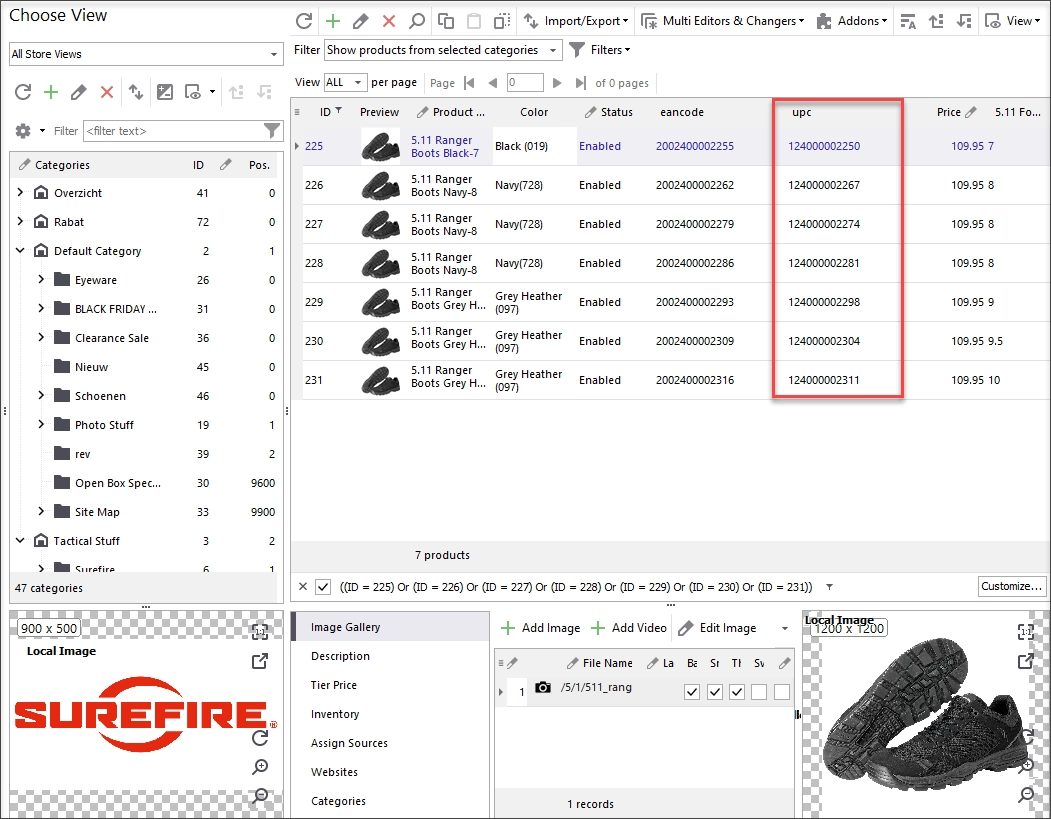1051x819 pixels.
Task: Switch to the Tier Price tab
Action: (x=334, y=685)
